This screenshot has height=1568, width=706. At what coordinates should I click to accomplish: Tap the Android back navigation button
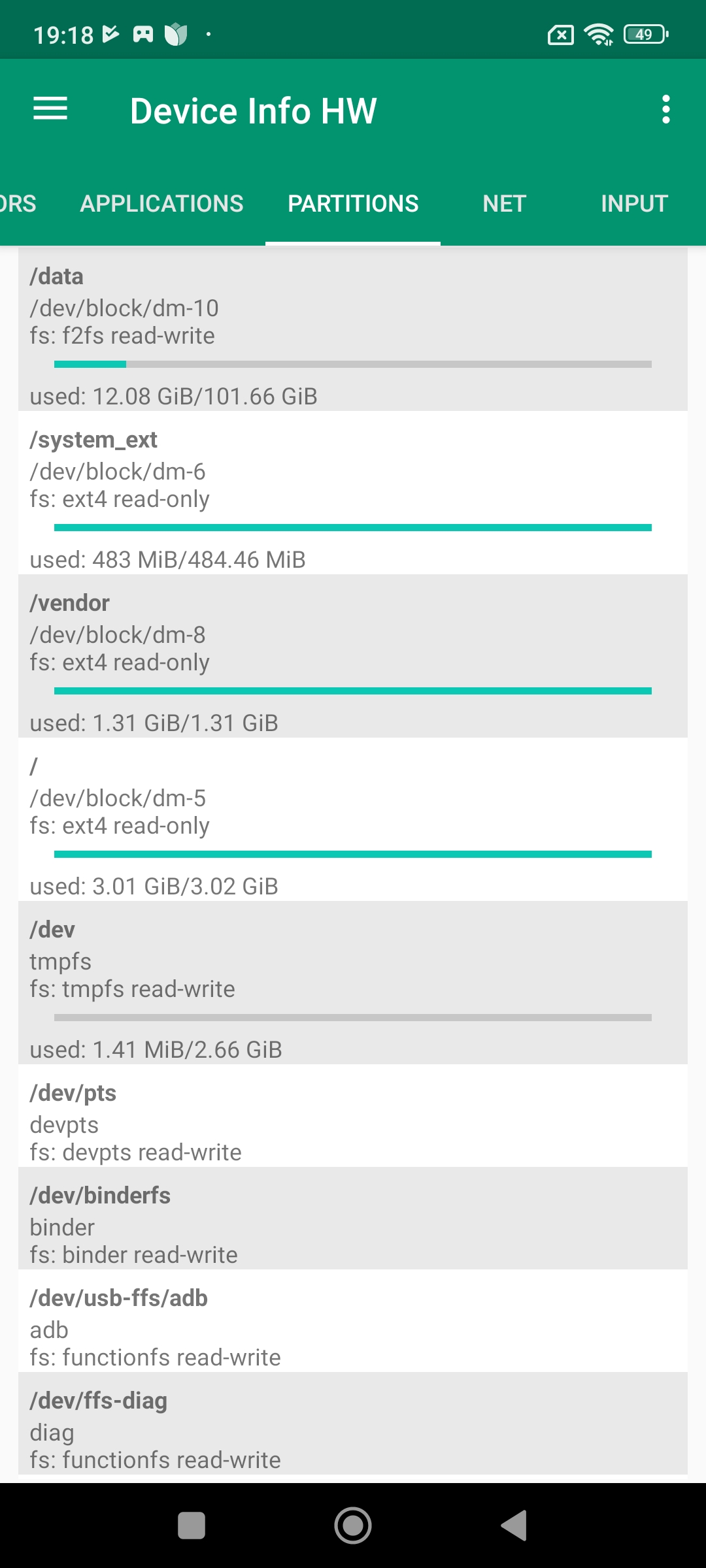point(514,1526)
